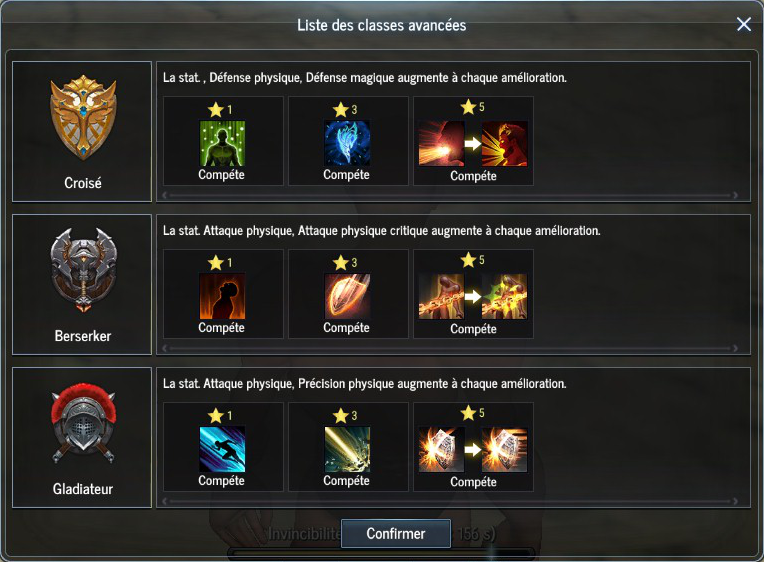This screenshot has height=562, width=764.
Task: Click Gladiateur 1-star blue running figure skill
Action: [222, 449]
